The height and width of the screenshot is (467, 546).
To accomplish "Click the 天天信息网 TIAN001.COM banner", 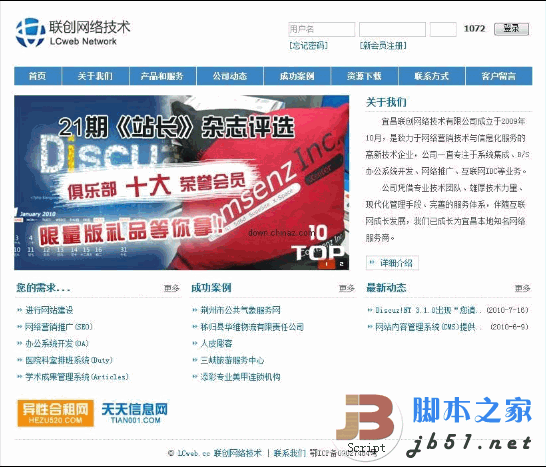I will point(135,413).
